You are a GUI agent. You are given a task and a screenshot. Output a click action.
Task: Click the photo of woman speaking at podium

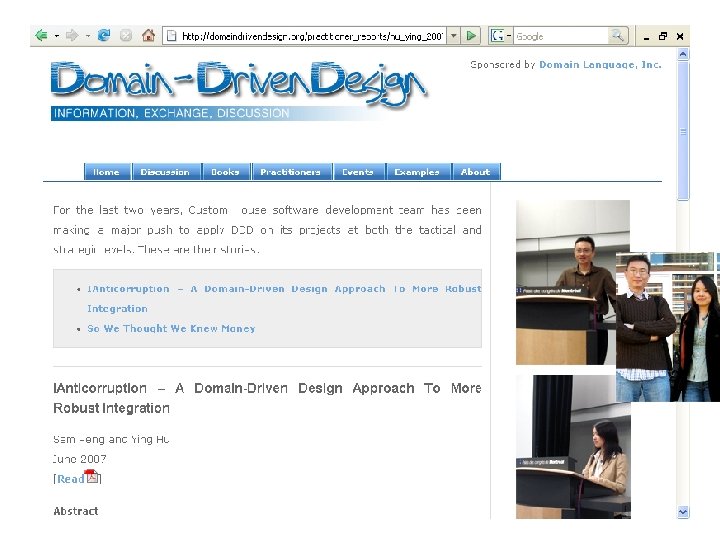tap(573, 447)
